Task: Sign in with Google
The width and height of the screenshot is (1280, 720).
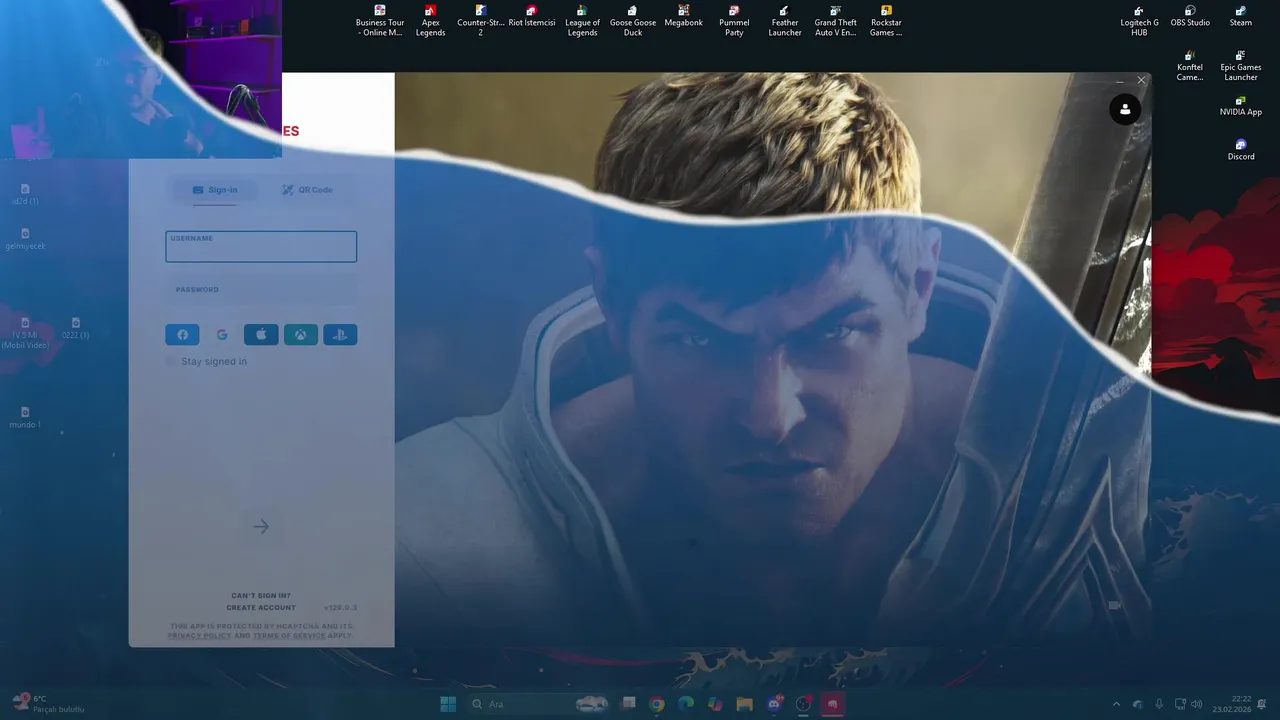Action: point(222,335)
